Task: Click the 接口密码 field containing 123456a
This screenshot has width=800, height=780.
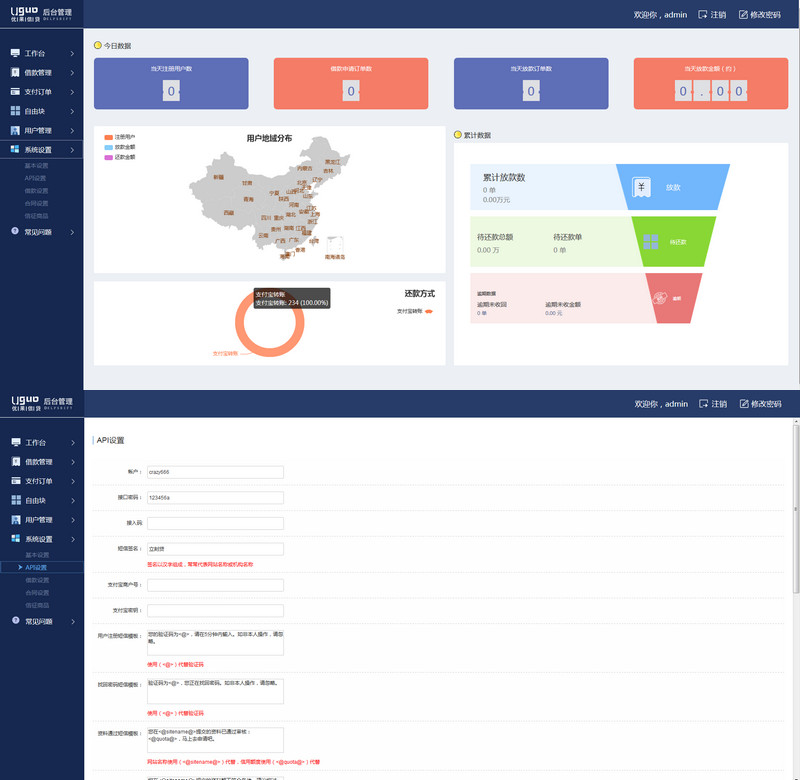Action: point(215,497)
